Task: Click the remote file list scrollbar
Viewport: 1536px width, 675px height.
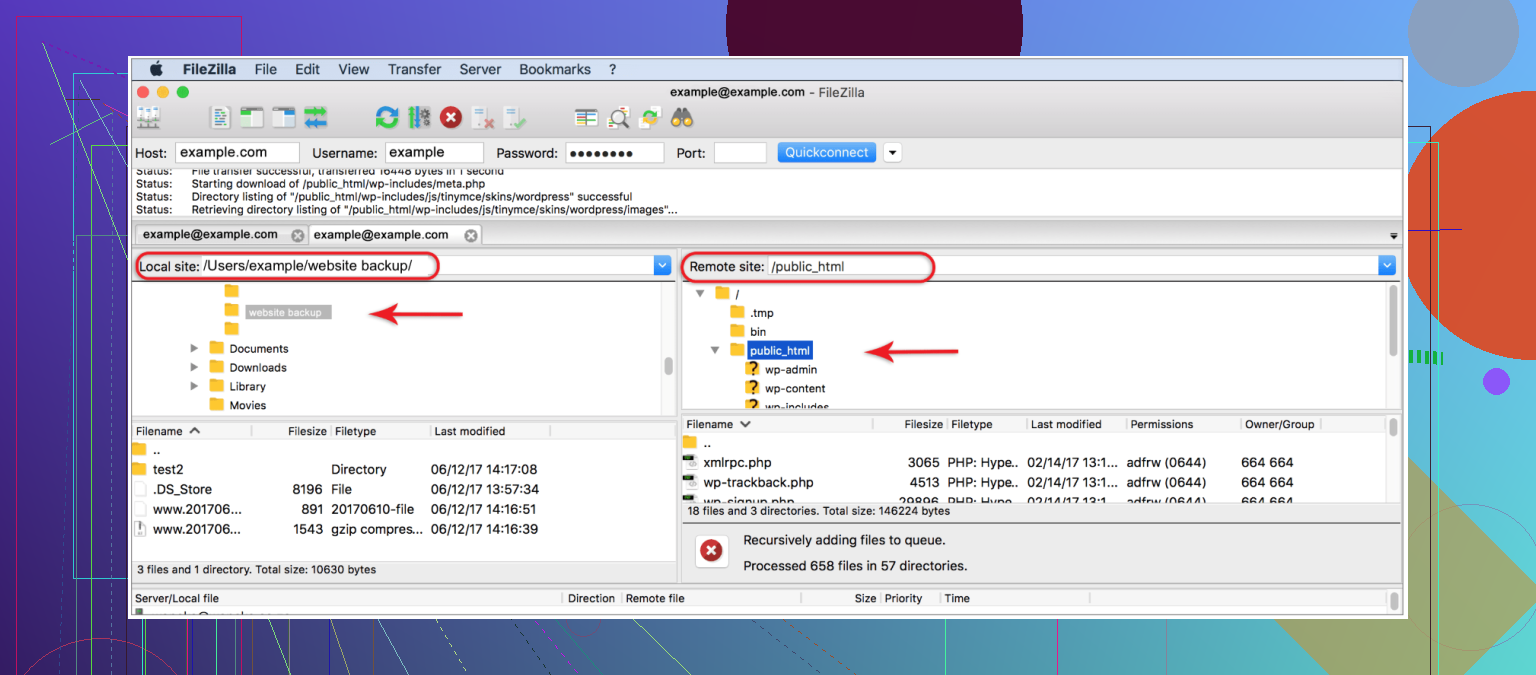Action: pos(1394,427)
